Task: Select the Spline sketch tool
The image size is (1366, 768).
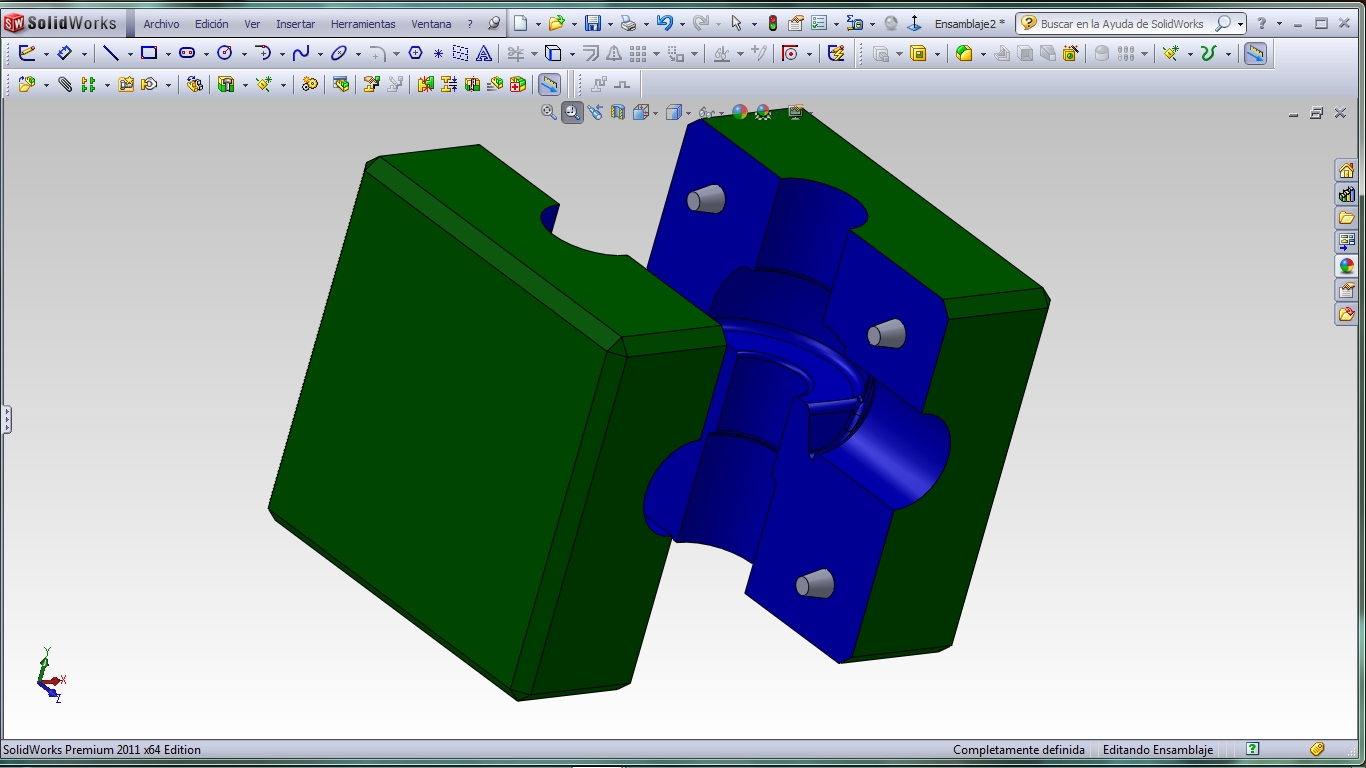Action: coord(301,53)
